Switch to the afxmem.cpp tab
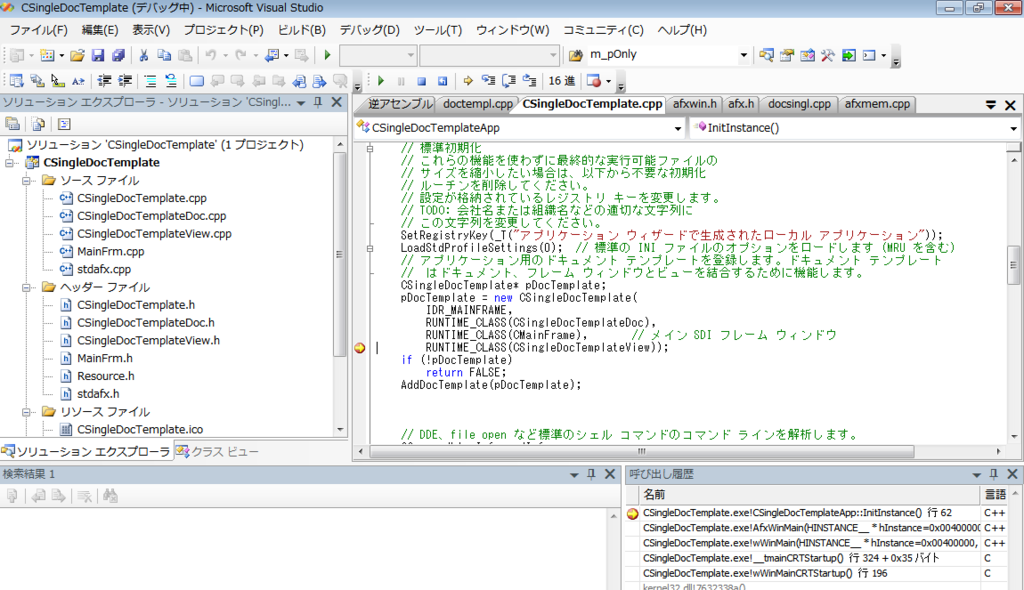Image resolution: width=1024 pixels, height=590 pixels. [x=877, y=104]
